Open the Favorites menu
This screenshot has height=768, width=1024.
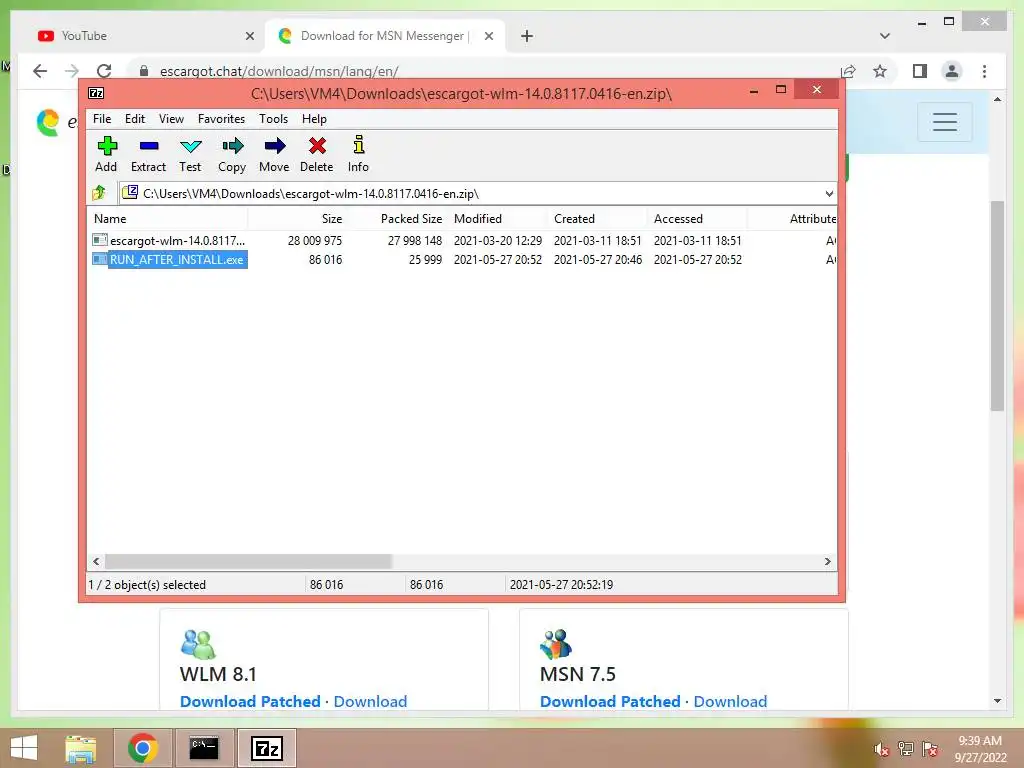click(x=221, y=119)
